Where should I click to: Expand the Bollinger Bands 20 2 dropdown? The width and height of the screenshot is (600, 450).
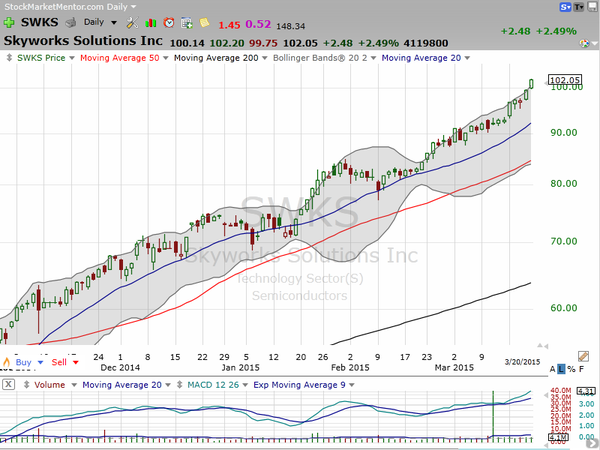(x=373, y=58)
